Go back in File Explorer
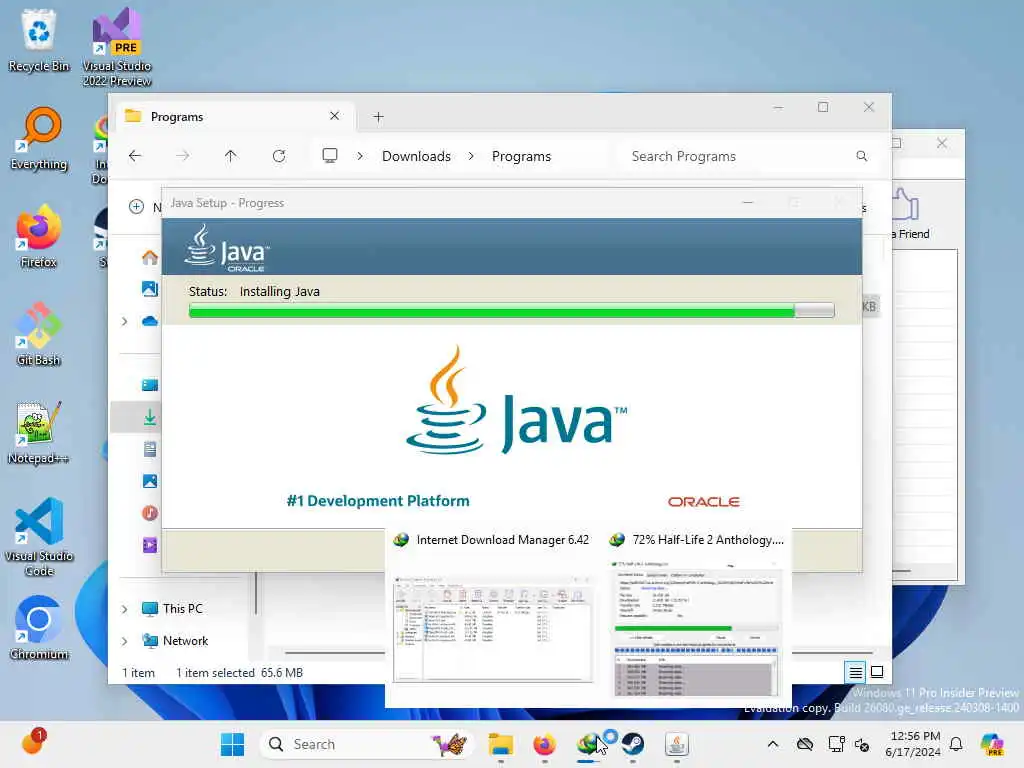 pos(135,156)
